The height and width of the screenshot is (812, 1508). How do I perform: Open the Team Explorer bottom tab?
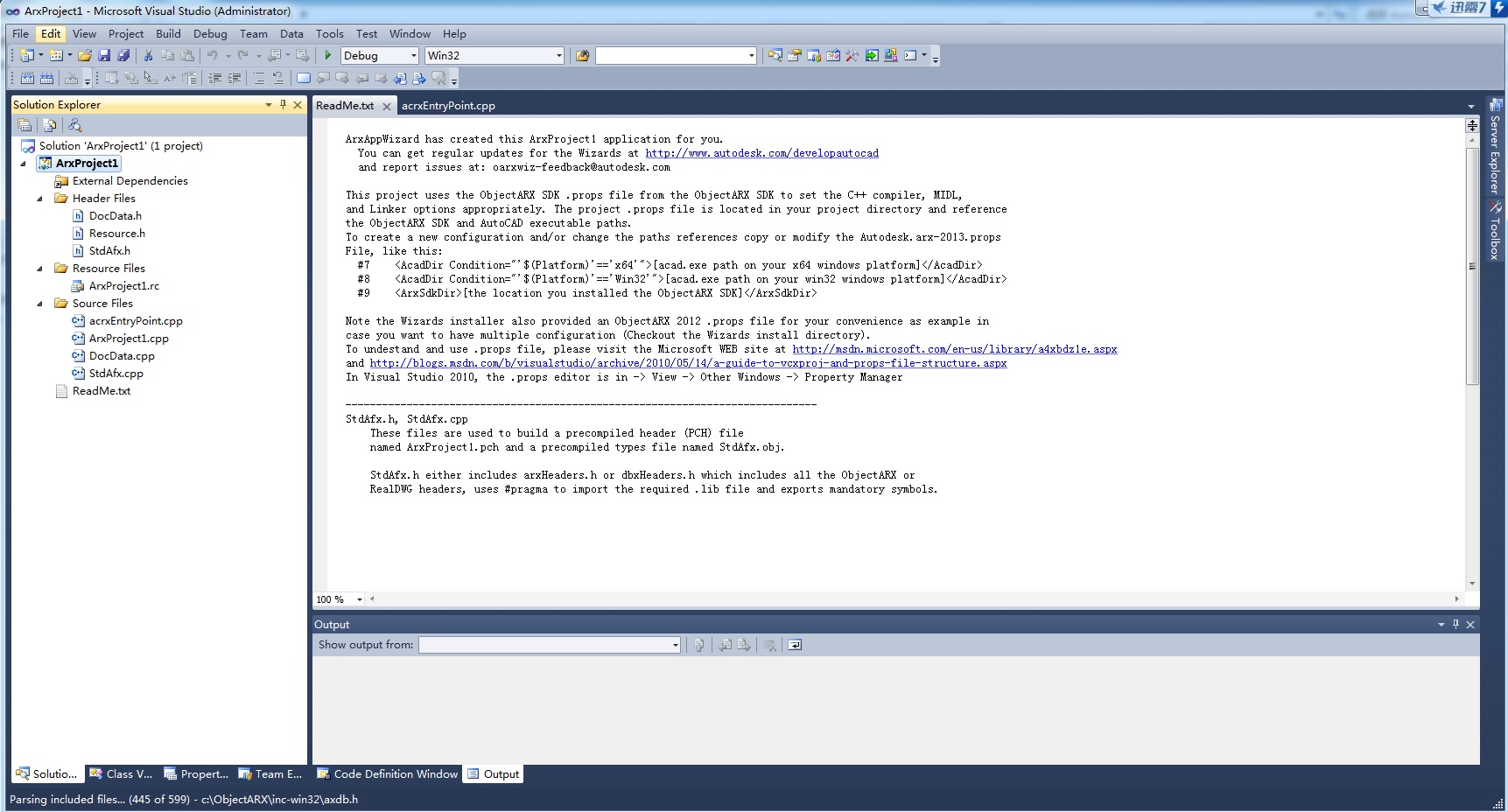pyautogui.click(x=270, y=773)
